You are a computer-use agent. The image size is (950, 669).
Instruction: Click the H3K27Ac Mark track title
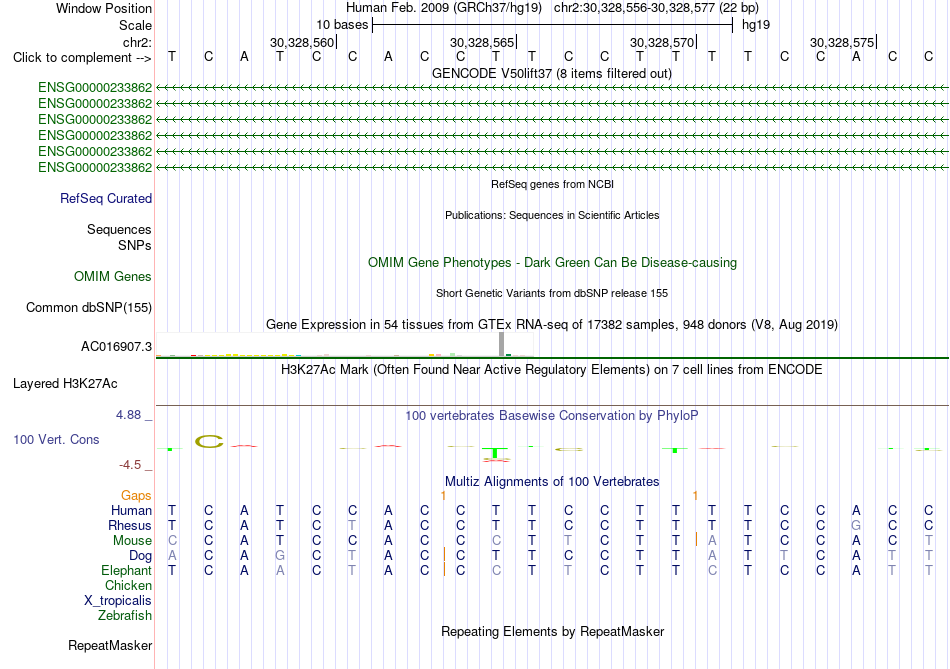tap(551, 370)
